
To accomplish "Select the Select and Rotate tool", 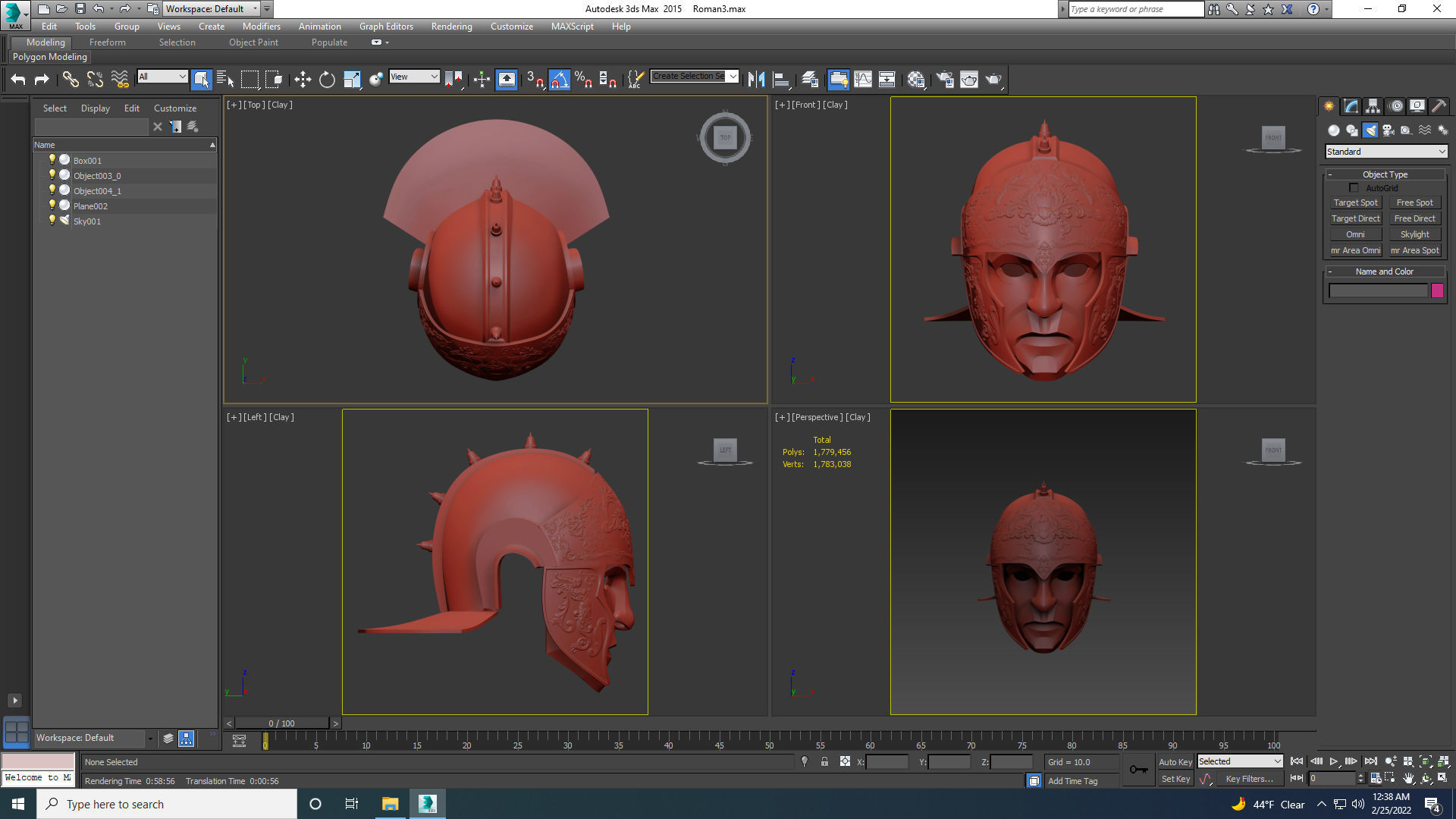I will (327, 79).
